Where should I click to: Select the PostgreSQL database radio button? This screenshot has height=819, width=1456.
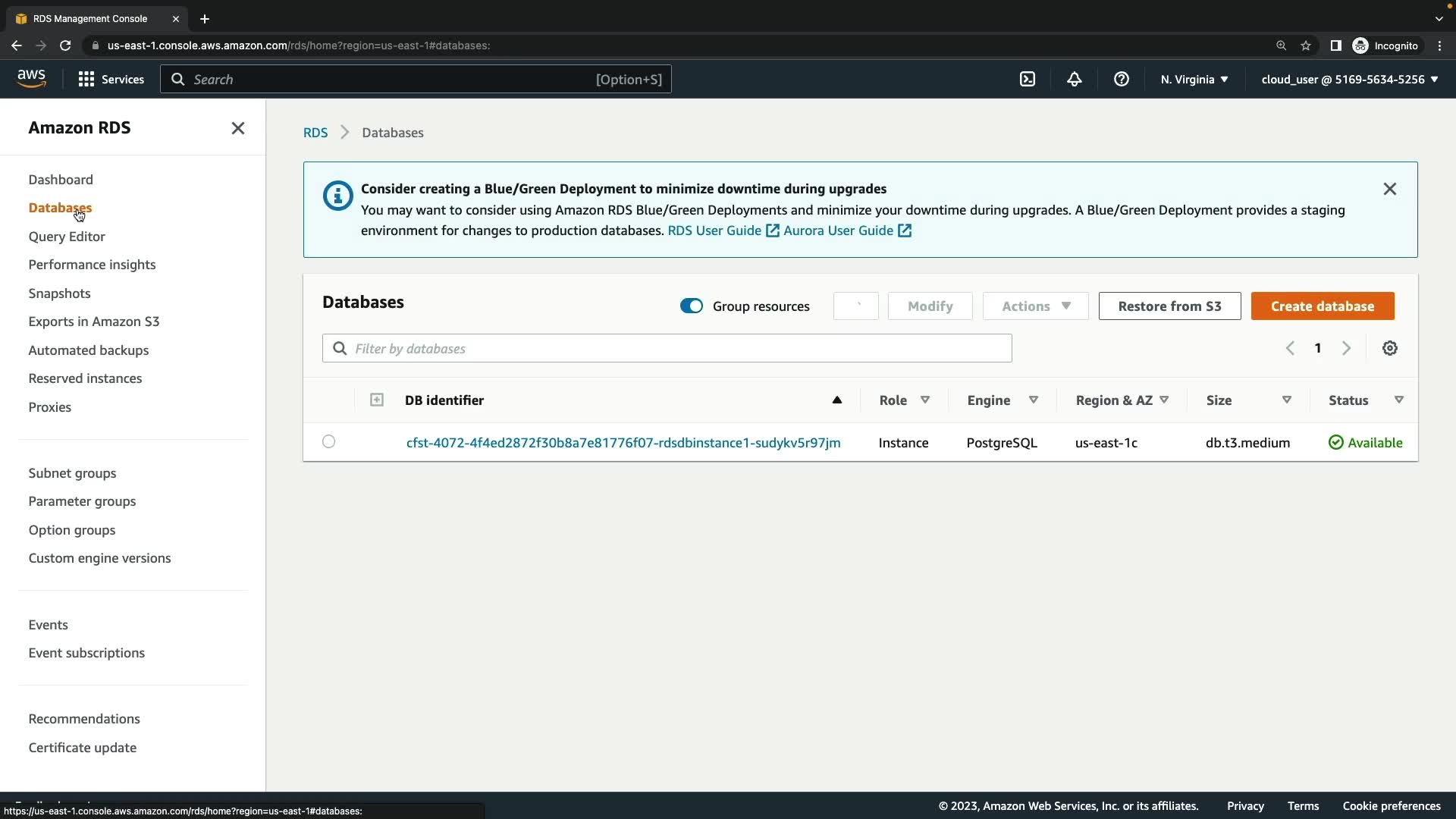[328, 441]
